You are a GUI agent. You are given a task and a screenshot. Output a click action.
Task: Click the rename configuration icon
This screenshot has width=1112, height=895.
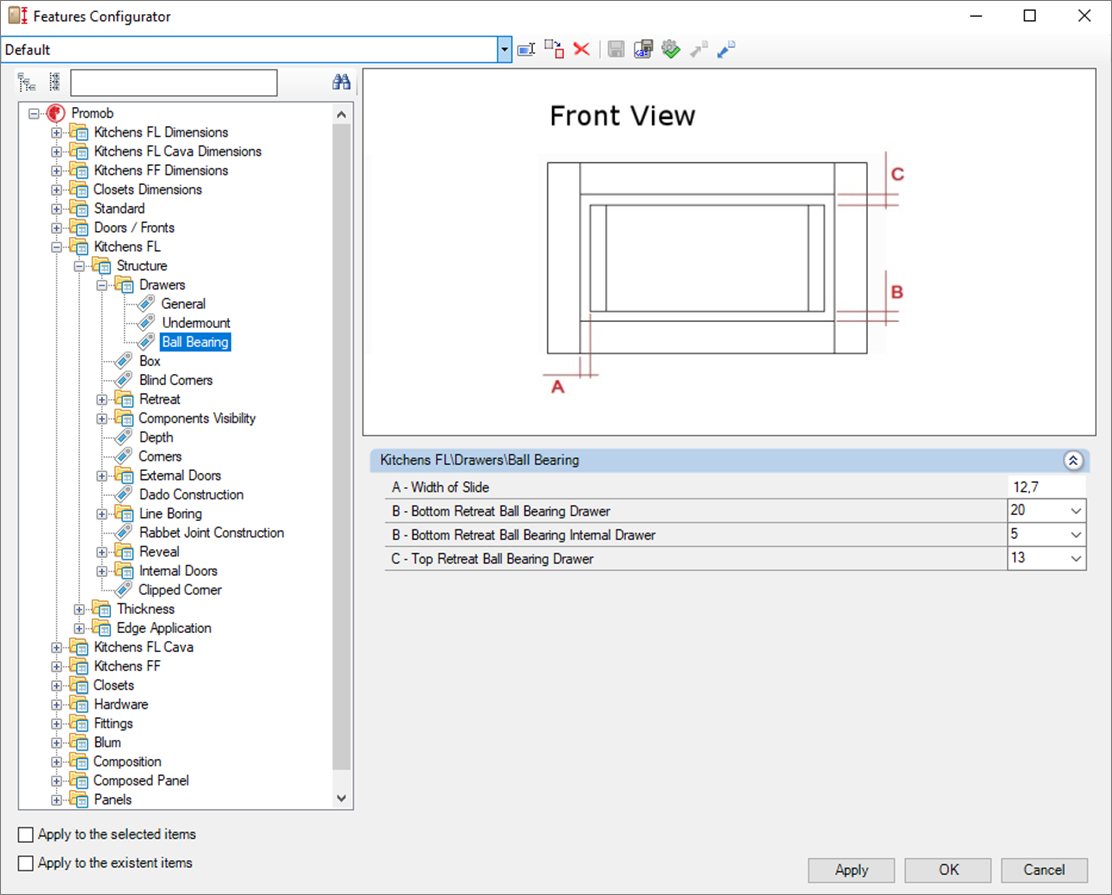point(527,49)
